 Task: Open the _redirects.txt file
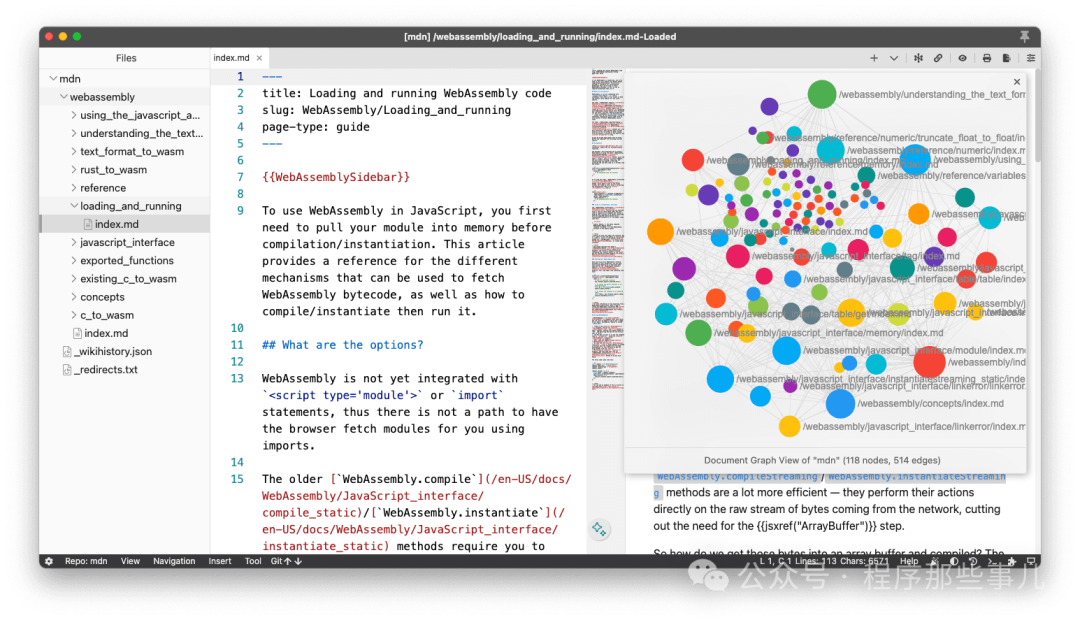[x=125, y=369]
